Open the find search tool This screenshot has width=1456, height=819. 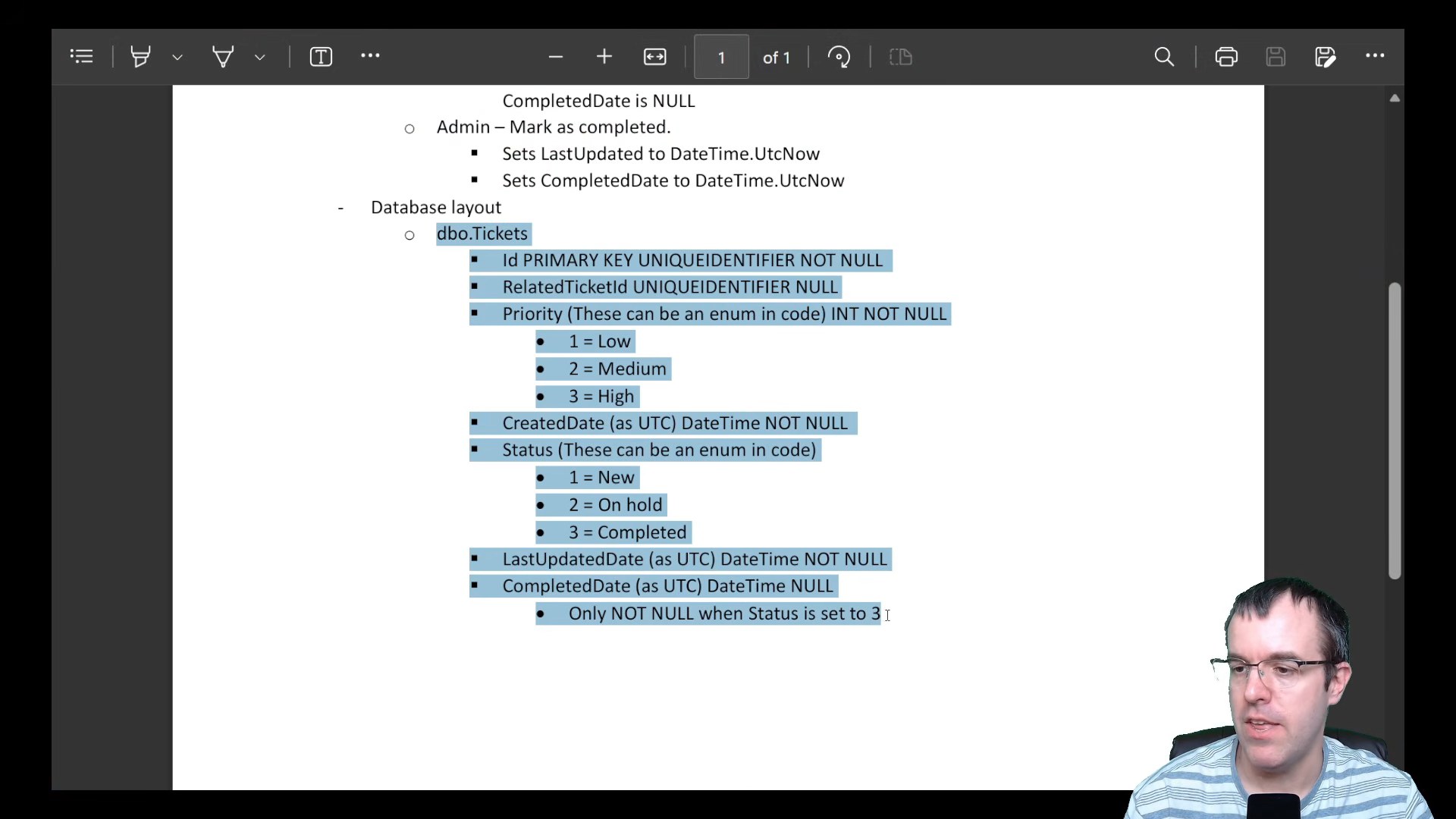(x=1164, y=57)
